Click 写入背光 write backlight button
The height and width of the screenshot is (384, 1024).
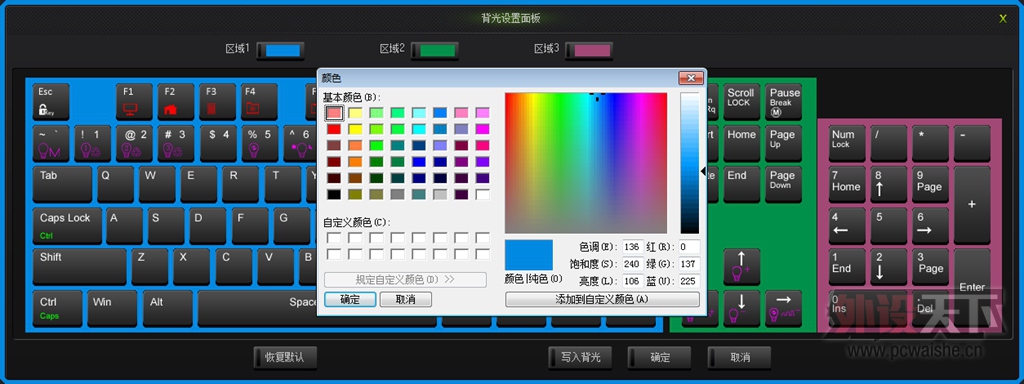(x=581, y=357)
